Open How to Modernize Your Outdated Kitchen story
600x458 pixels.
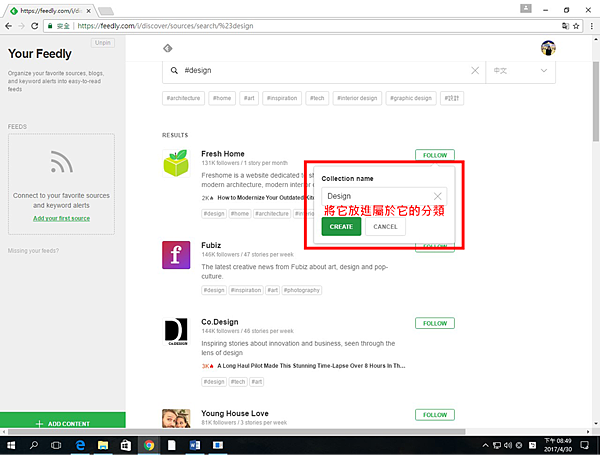[266, 198]
